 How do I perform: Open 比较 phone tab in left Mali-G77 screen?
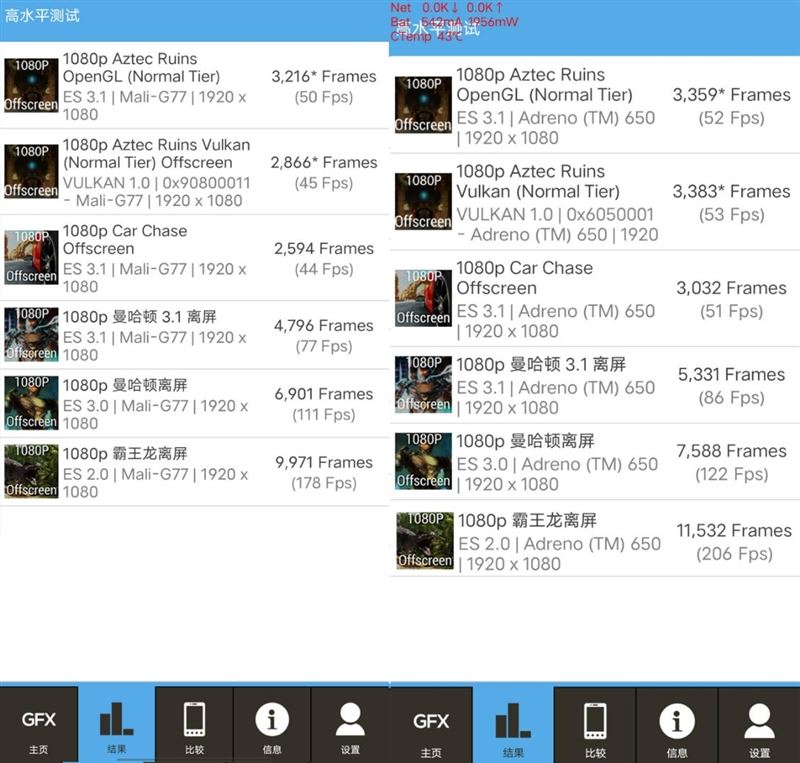pos(194,724)
